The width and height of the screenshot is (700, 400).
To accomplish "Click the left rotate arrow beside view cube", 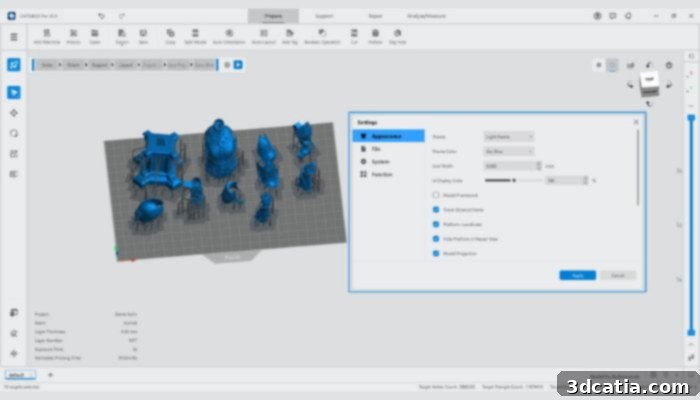I will tap(630, 84).
